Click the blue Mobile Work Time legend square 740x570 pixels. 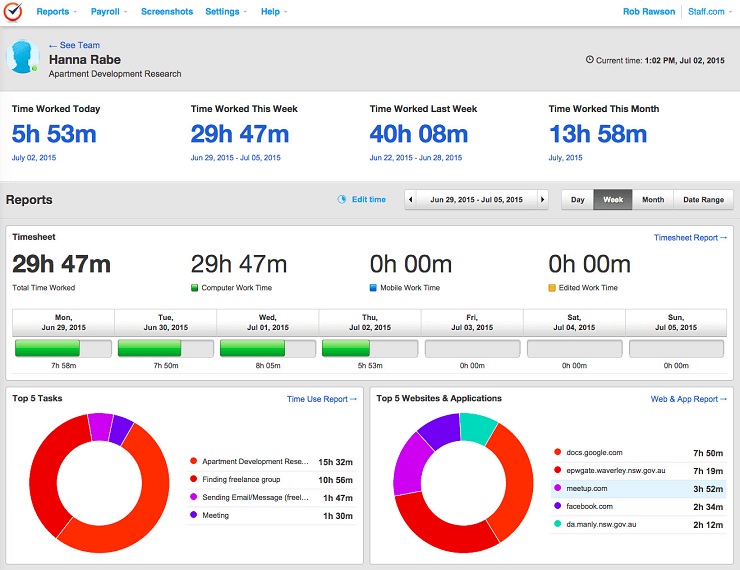click(373, 288)
